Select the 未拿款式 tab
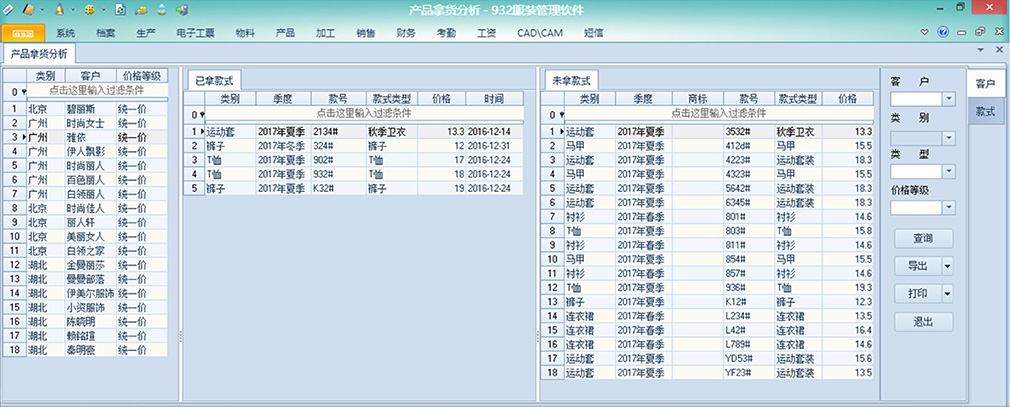This screenshot has height=407, width=1010. tap(570, 79)
